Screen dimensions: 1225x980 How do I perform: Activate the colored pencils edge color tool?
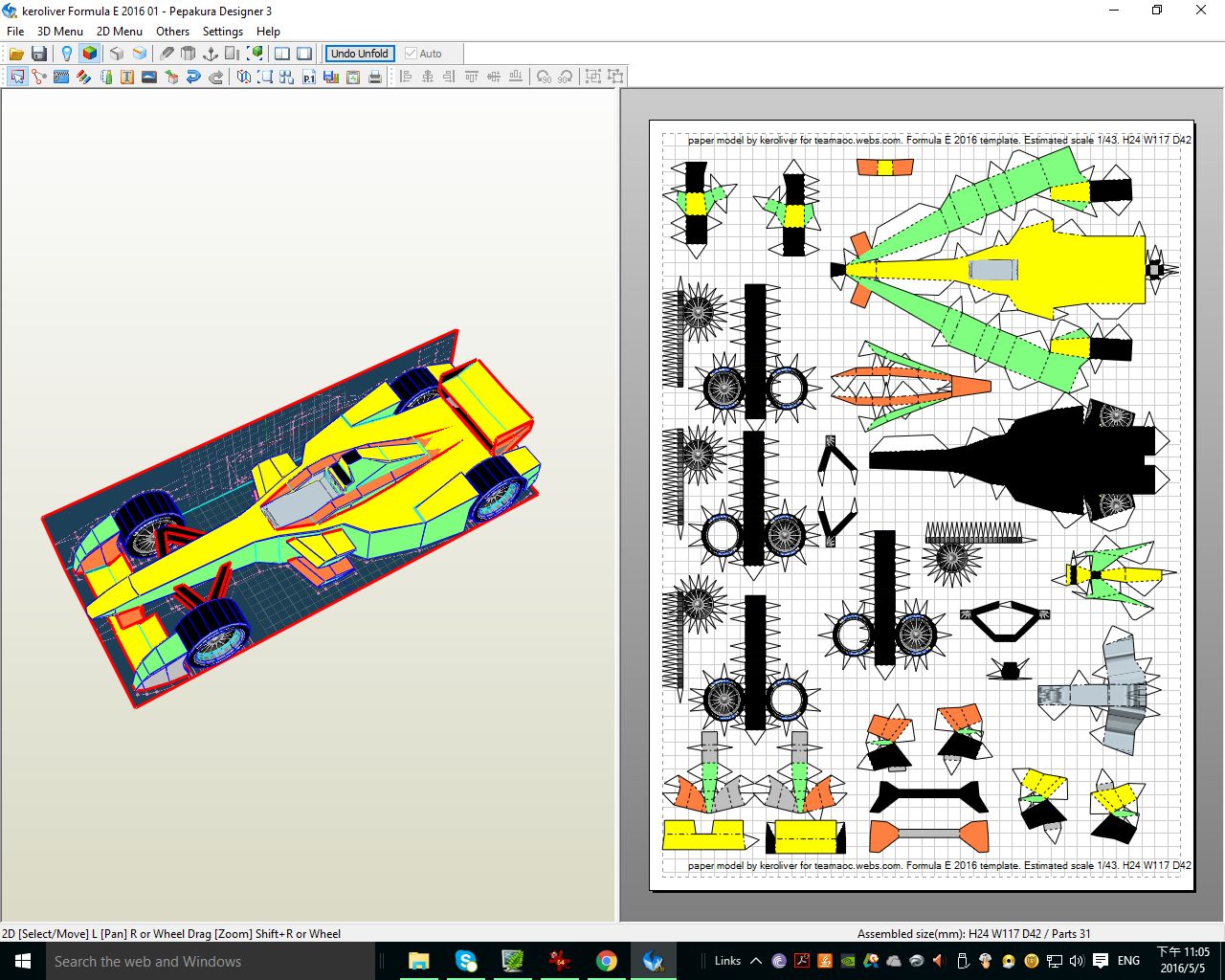[83, 77]
